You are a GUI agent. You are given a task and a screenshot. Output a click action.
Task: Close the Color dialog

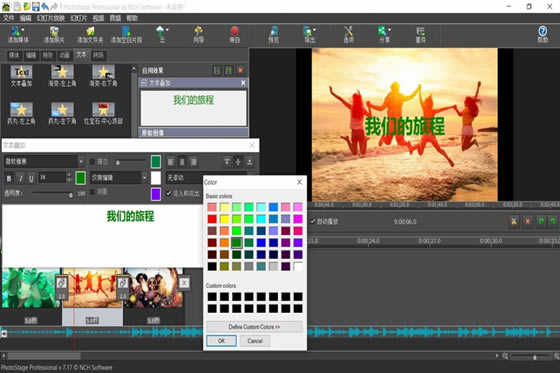[299, 182]
